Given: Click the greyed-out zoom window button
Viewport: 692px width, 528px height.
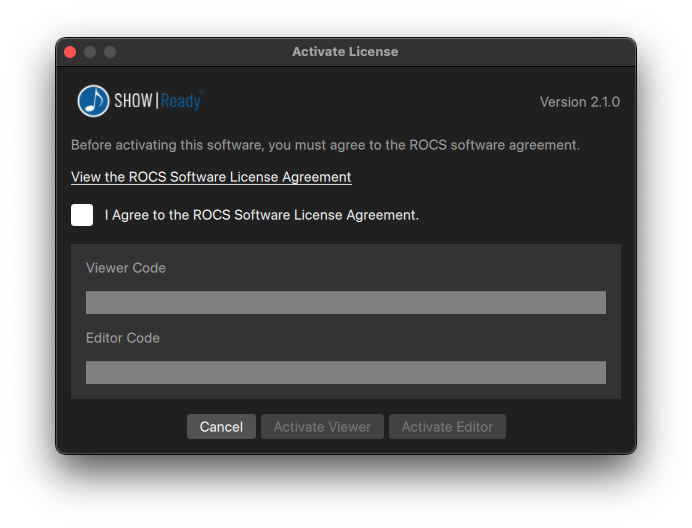Looking at the screenshot, I should point(110,52).
